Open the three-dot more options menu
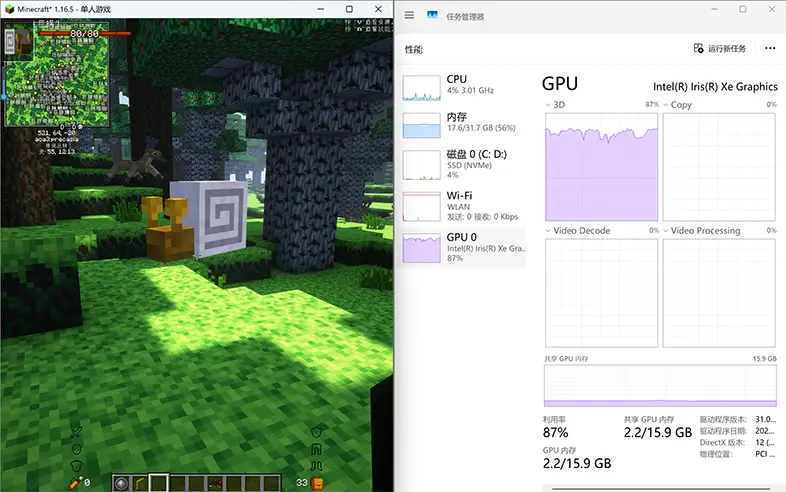The image size is (786, 492). pyautogui.click(x=770, y=48)
